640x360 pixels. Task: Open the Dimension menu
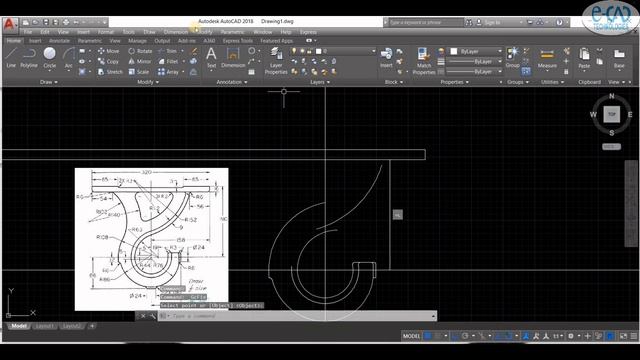click(x=176, y=32)
